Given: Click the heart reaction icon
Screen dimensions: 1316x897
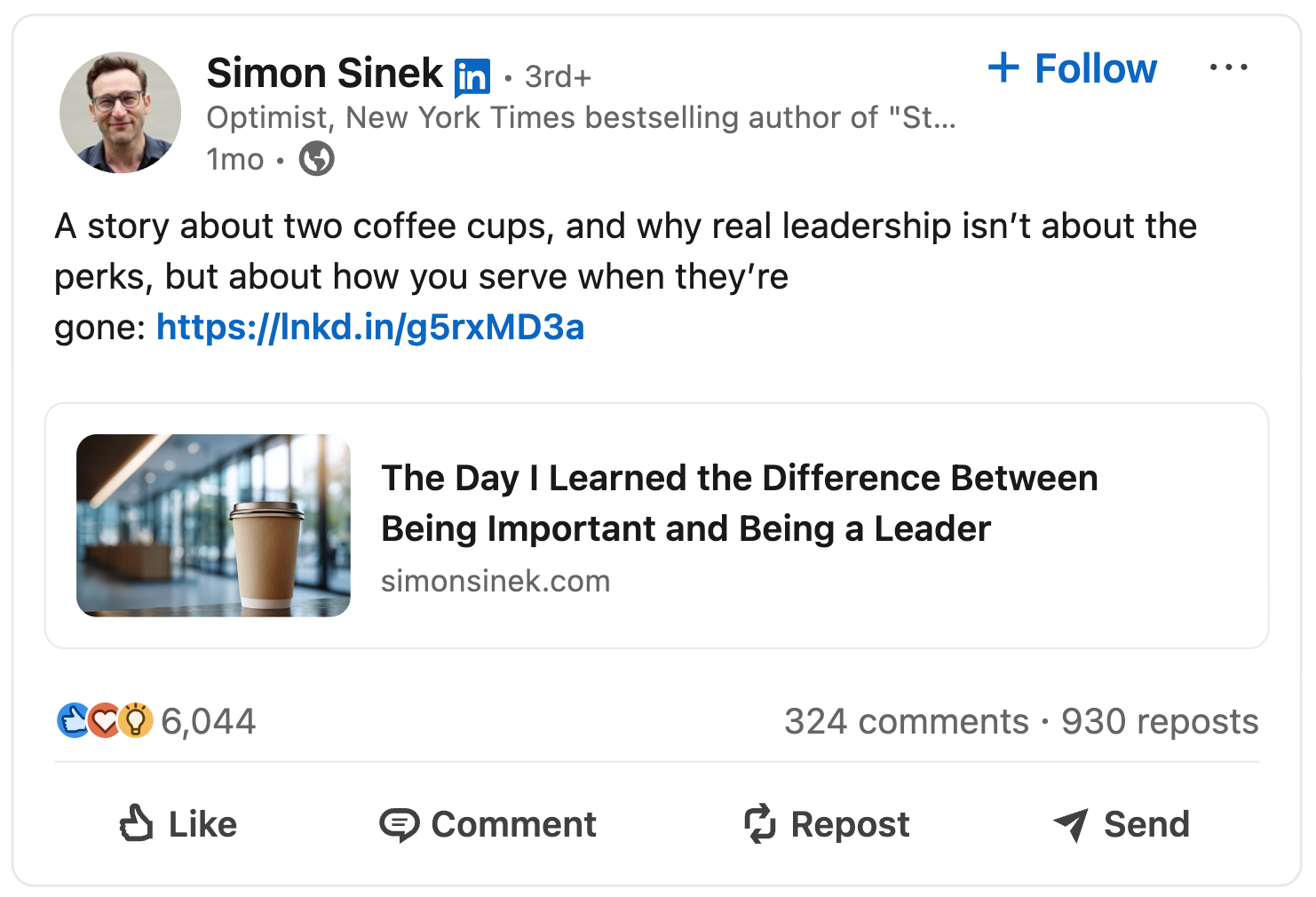Looking at the screenshot, I should coord(106,720).
